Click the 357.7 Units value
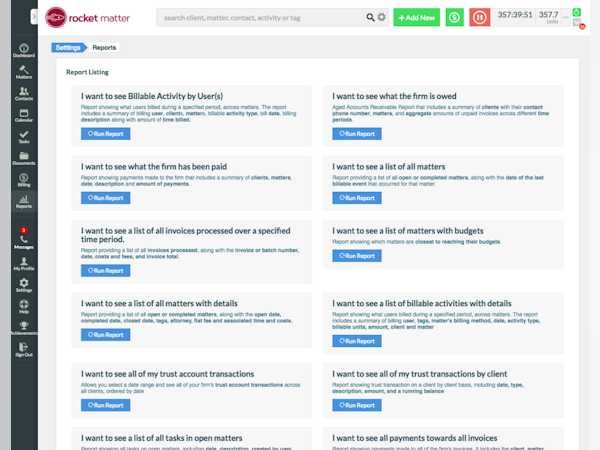The height and width of the screenshot is (450, 600). pyautogui.click(x=548, y=15)
